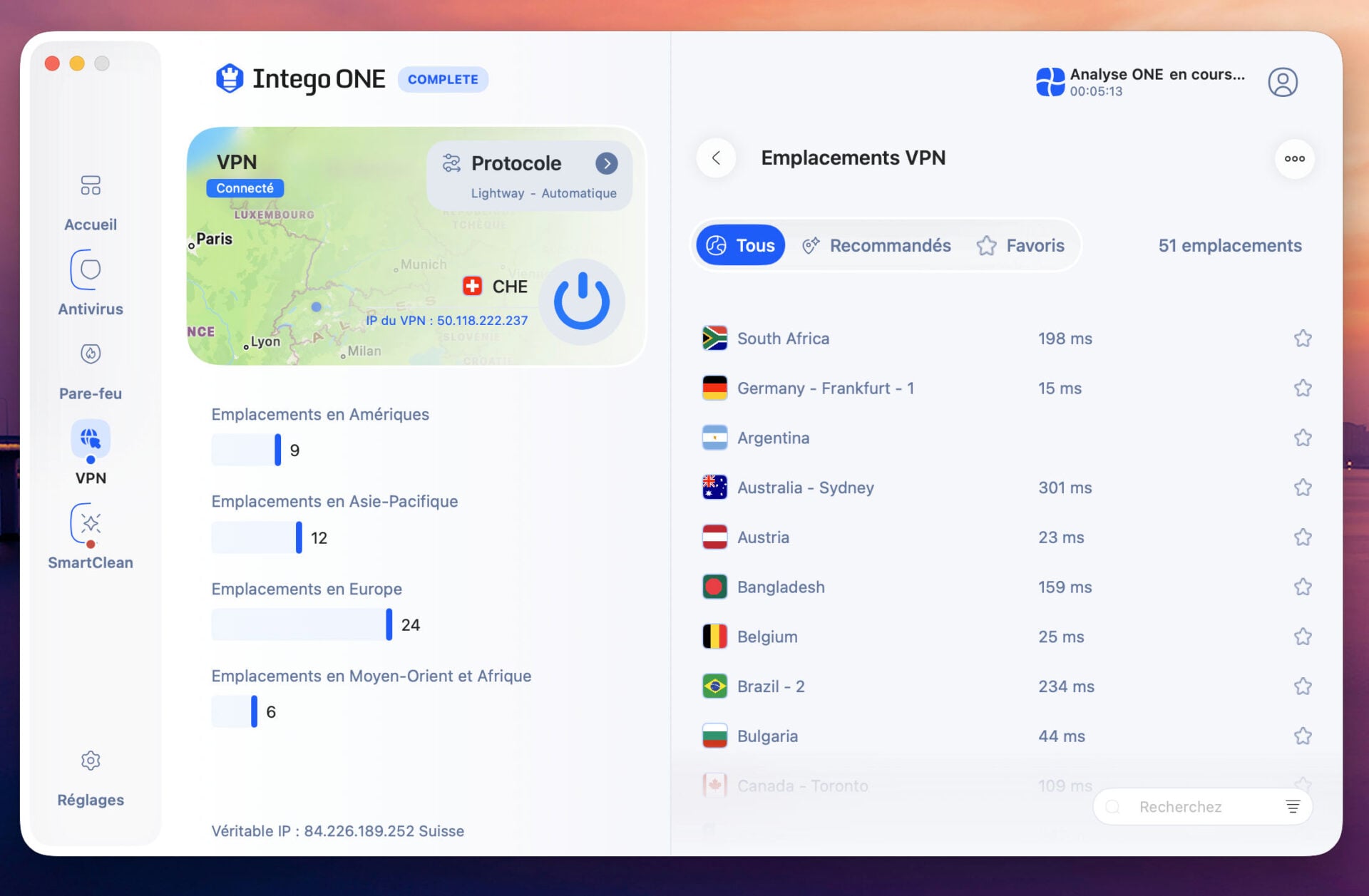Click the Asie-Pacifique locations bar
The image size is (1369, 896).
257,537
